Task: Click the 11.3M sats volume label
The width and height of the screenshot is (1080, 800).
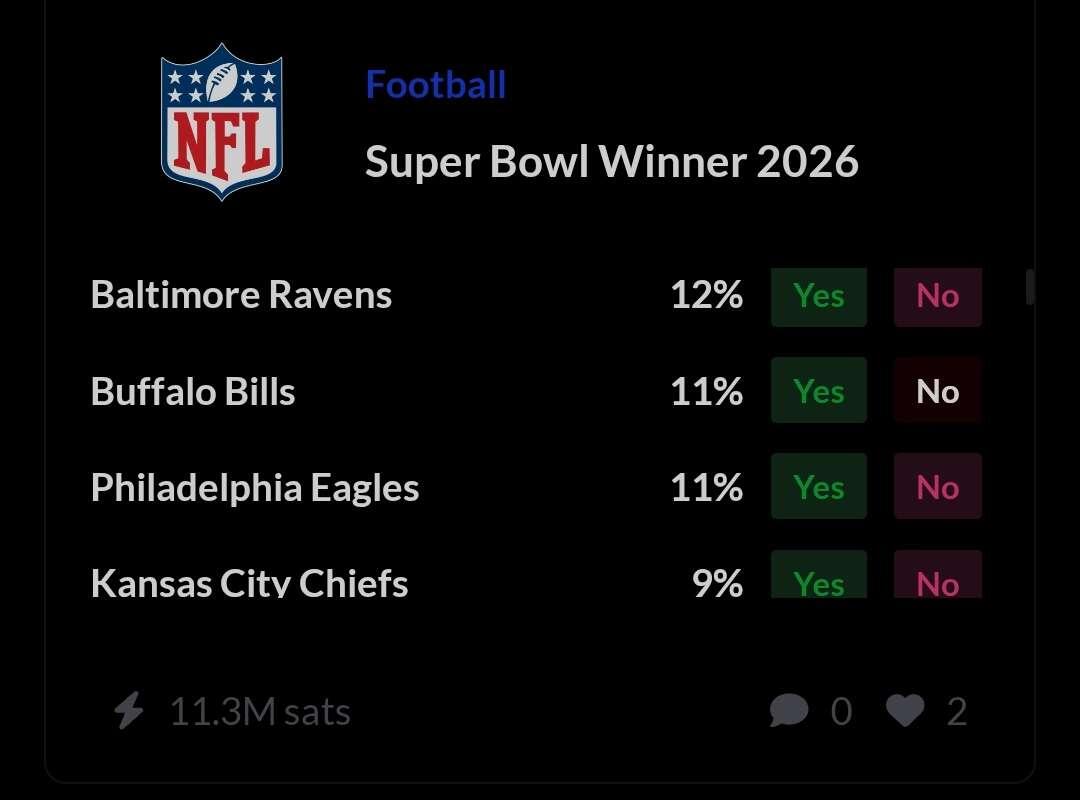Action: 260,711
